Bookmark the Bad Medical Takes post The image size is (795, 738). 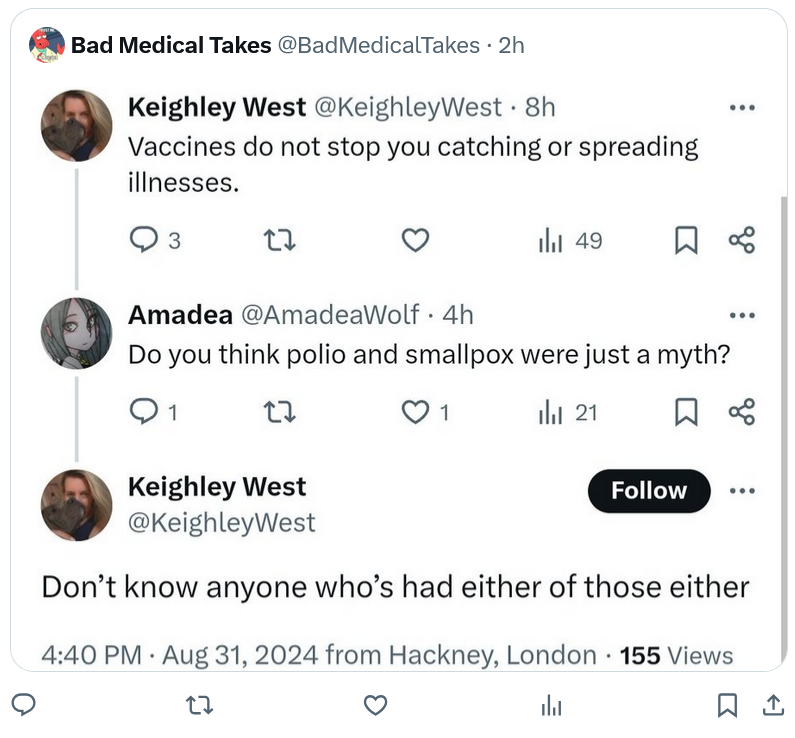point(728,706)
